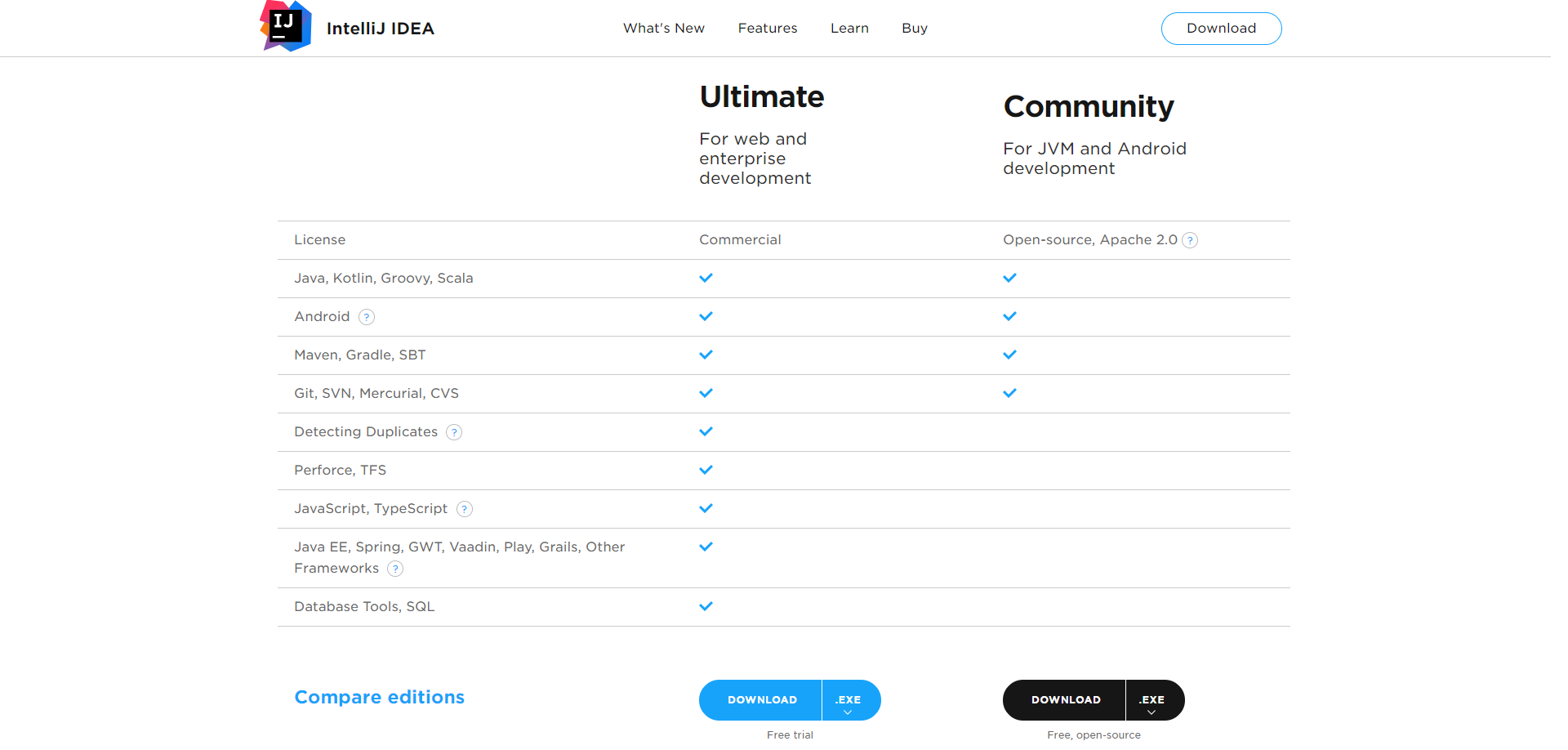Click the Download button in header

(1221, 29)
